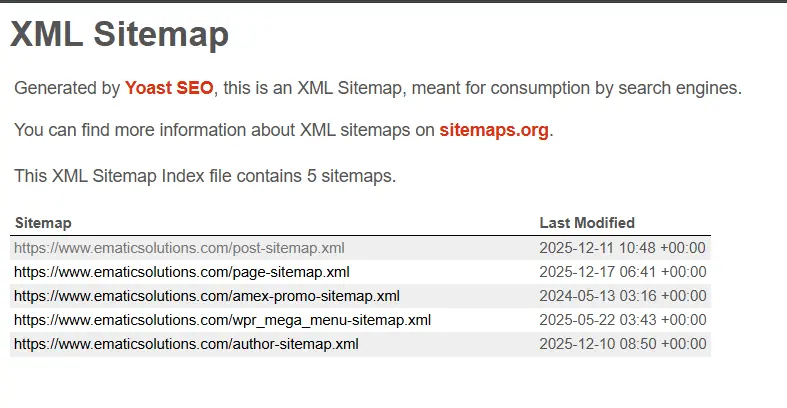Click the XML Sitemap page heading
The height and width of the screenshot is (408, 787).
tap(120, 35)
